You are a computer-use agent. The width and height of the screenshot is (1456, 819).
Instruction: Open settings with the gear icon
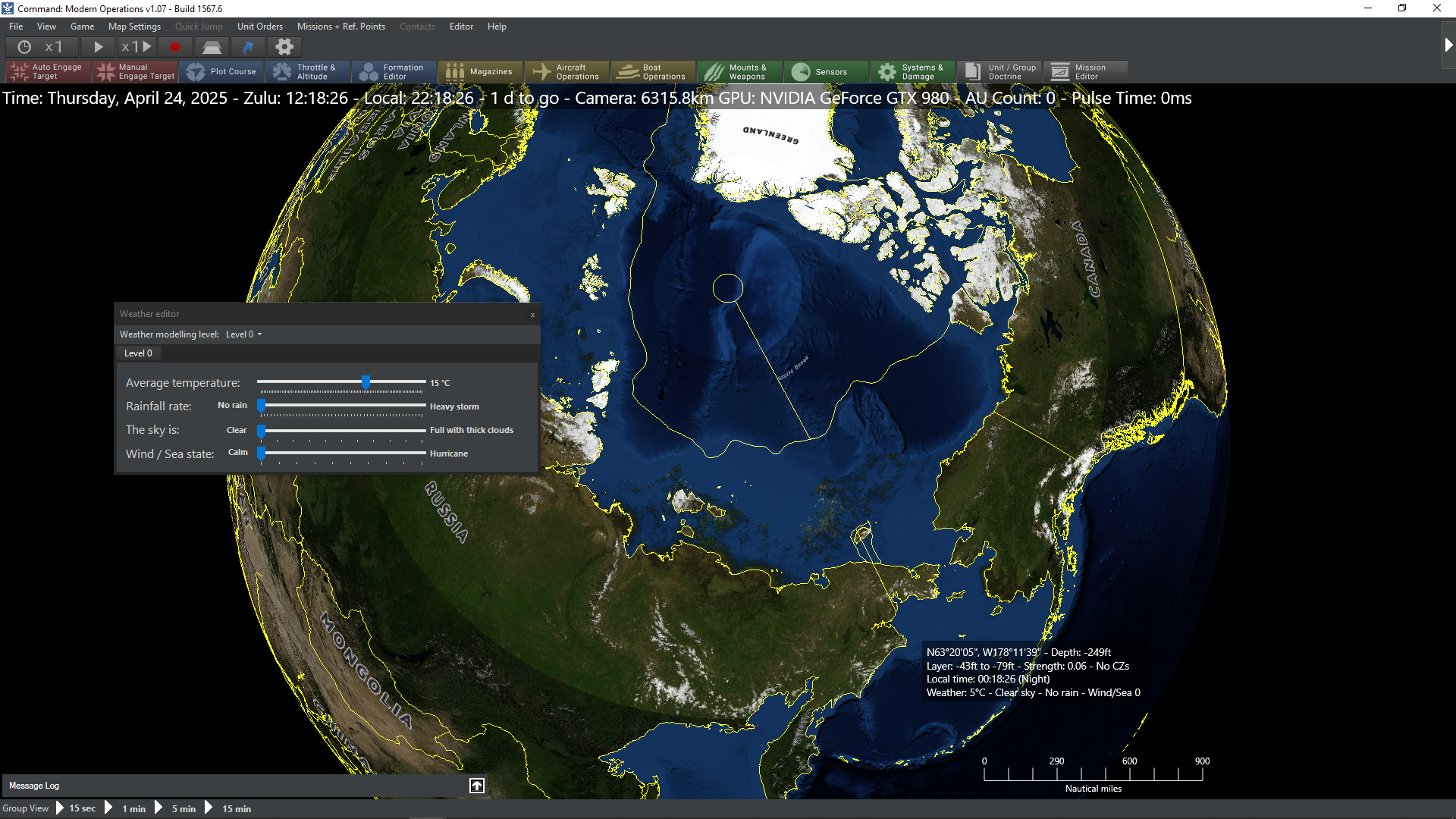[284, 47]
